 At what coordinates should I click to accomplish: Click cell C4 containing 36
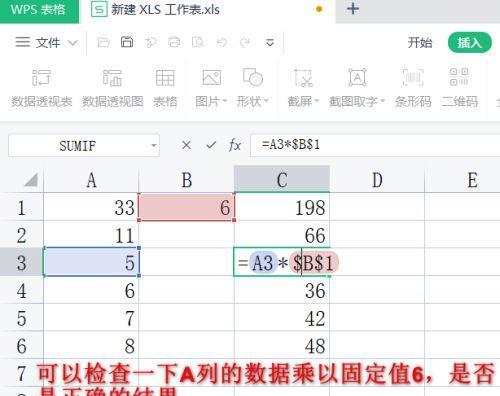[282, 290]
